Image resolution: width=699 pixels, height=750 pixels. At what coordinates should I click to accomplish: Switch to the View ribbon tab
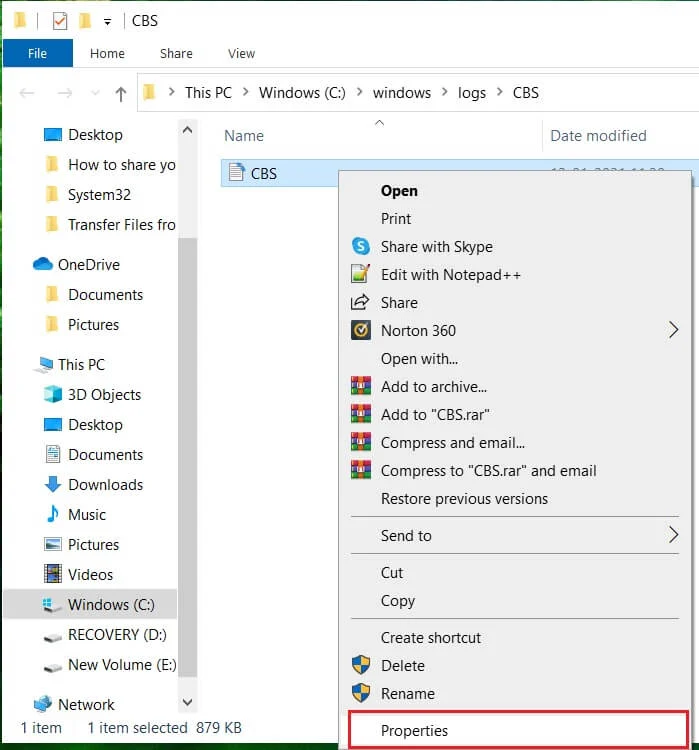tap(241, 54)
